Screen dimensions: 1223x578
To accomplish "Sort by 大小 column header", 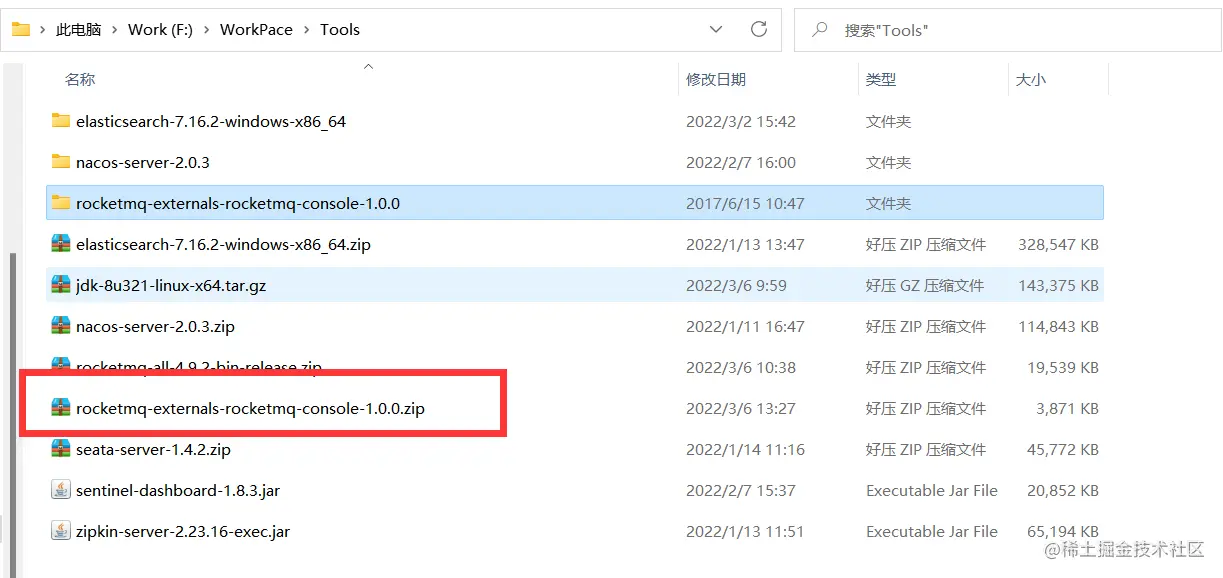I will 1031,79.
